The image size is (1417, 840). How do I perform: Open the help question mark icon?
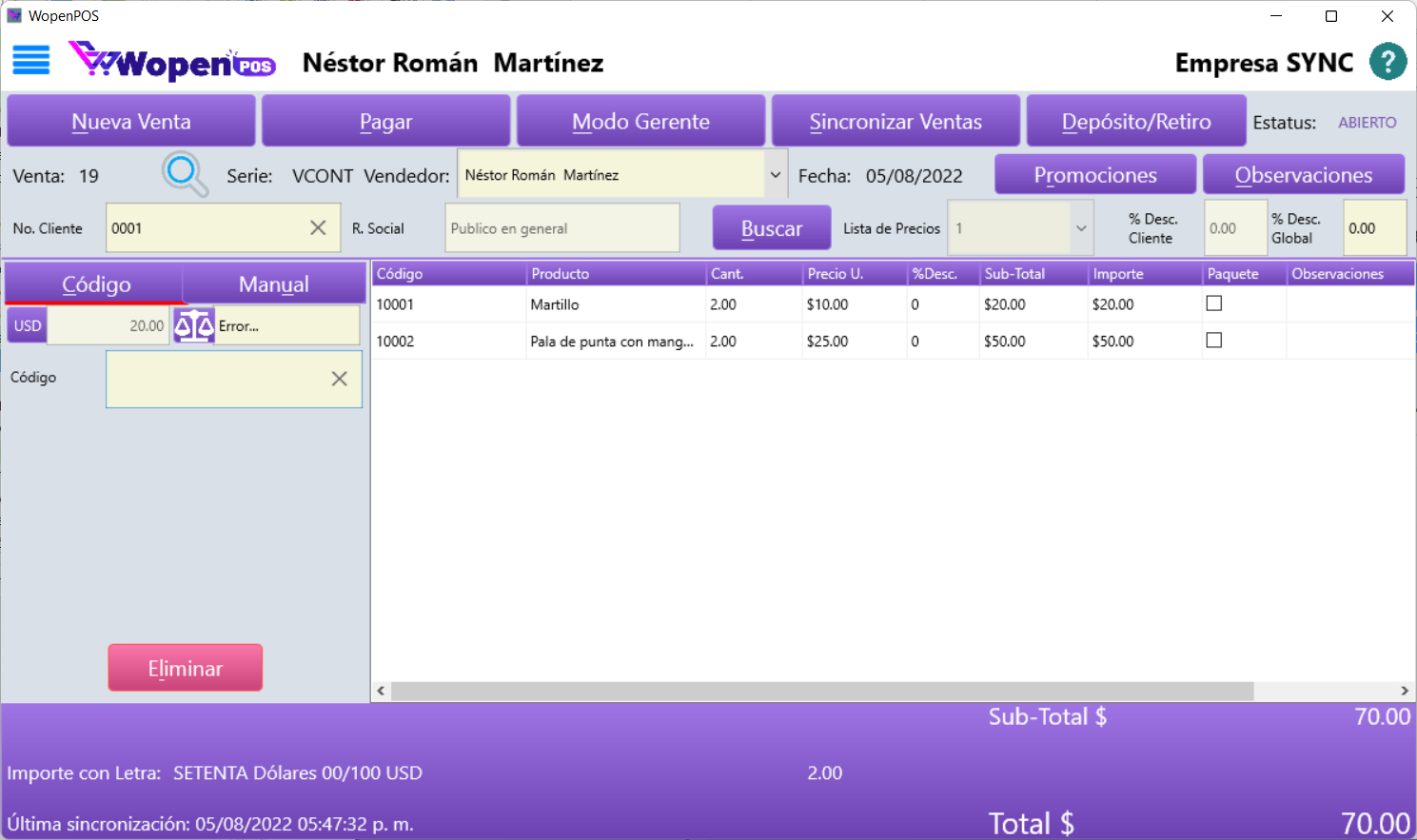tap(1387, 62)
